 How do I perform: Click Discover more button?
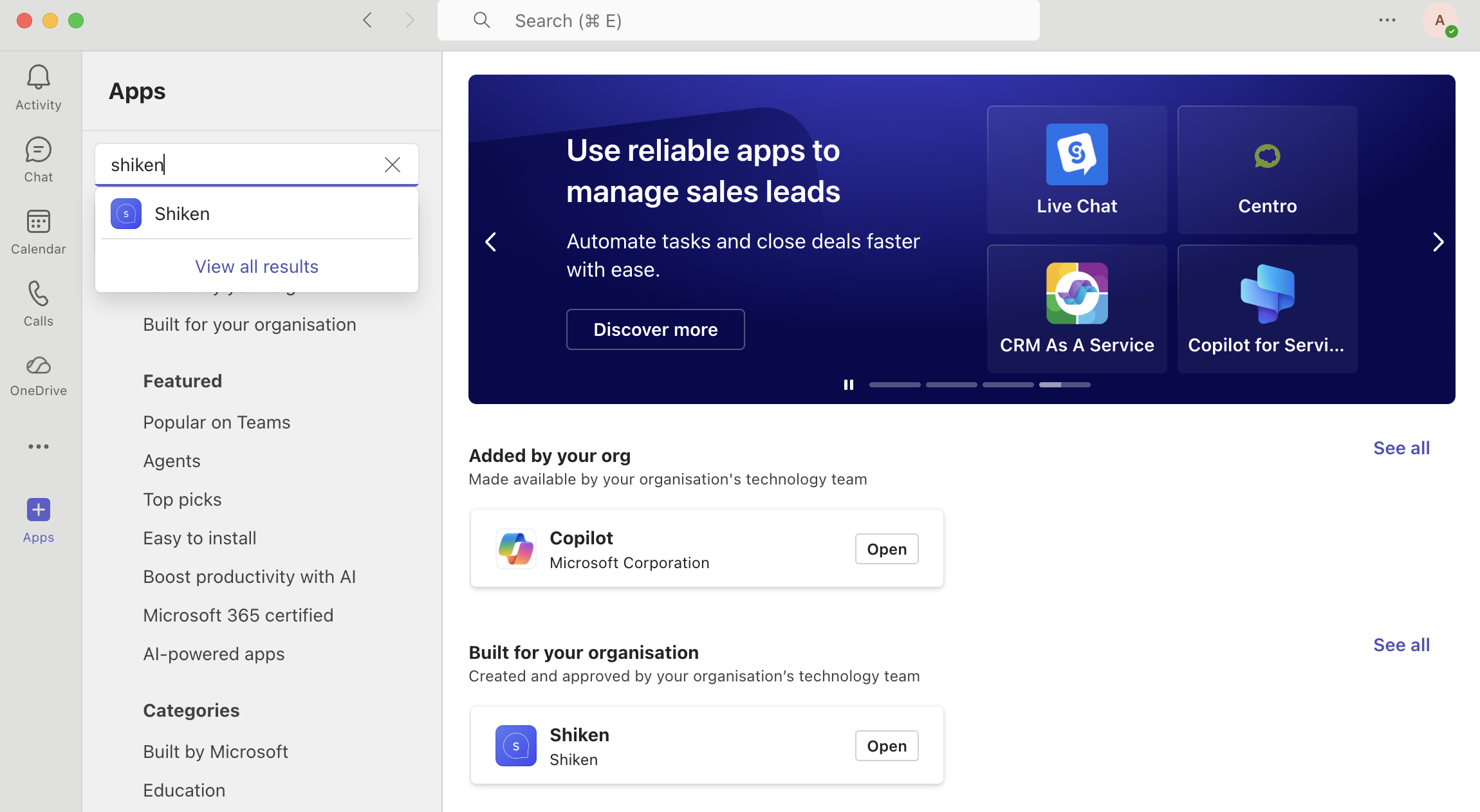point(655,329)
